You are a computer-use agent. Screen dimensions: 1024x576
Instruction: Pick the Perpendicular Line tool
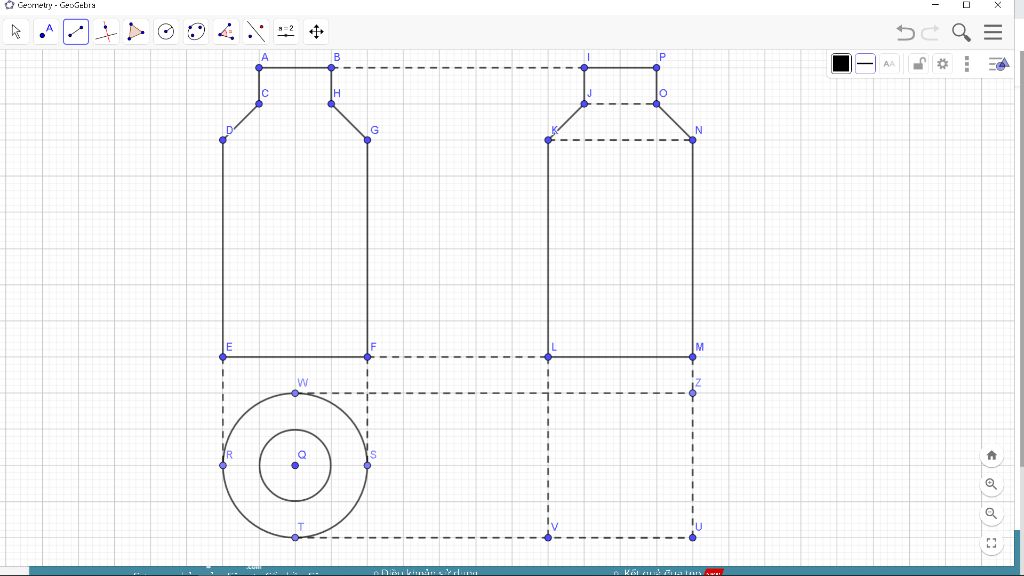coord(106,31)
